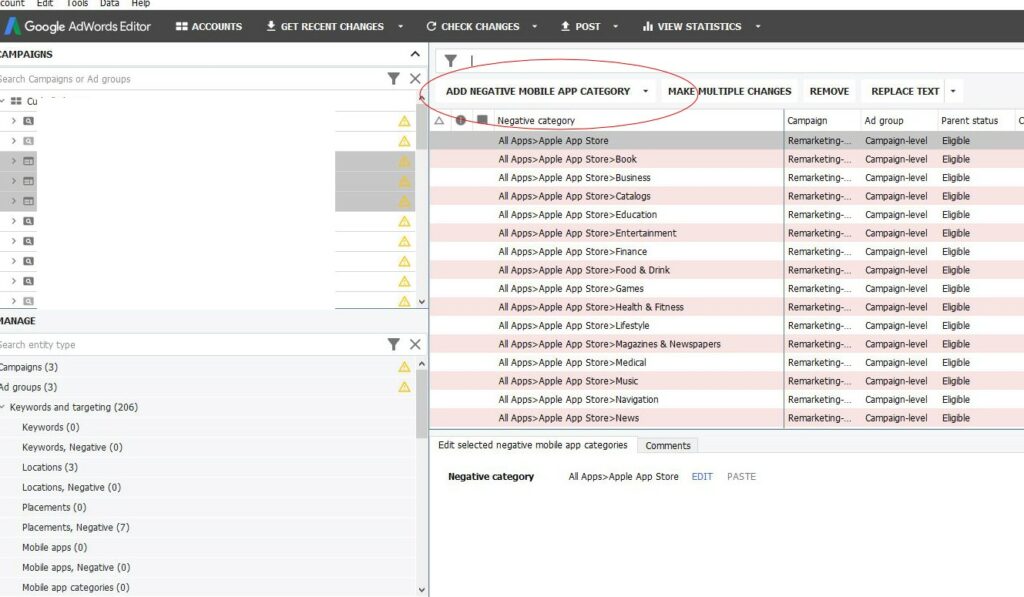Screen dimensions: 1024x597
Task: Select row All Apps>Apple App Store>Business
Action: coord(726,178)
